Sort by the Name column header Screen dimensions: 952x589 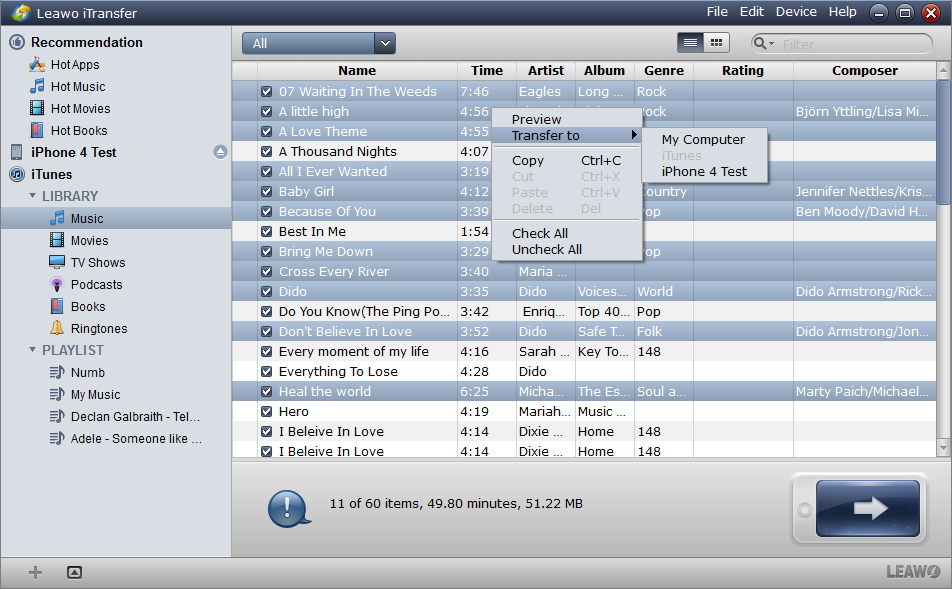357,70
